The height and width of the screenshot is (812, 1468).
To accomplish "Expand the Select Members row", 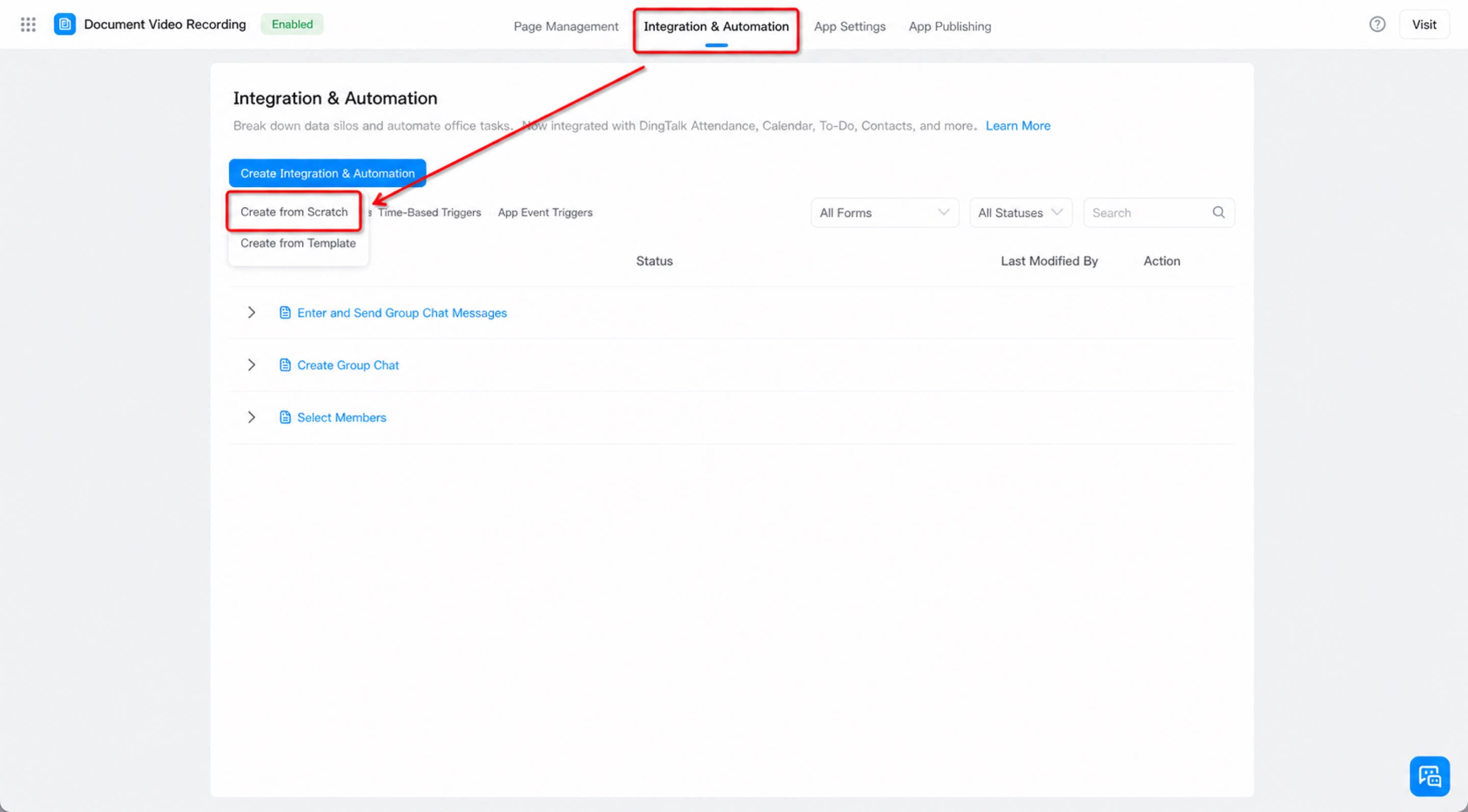I will tap(251, 417).
